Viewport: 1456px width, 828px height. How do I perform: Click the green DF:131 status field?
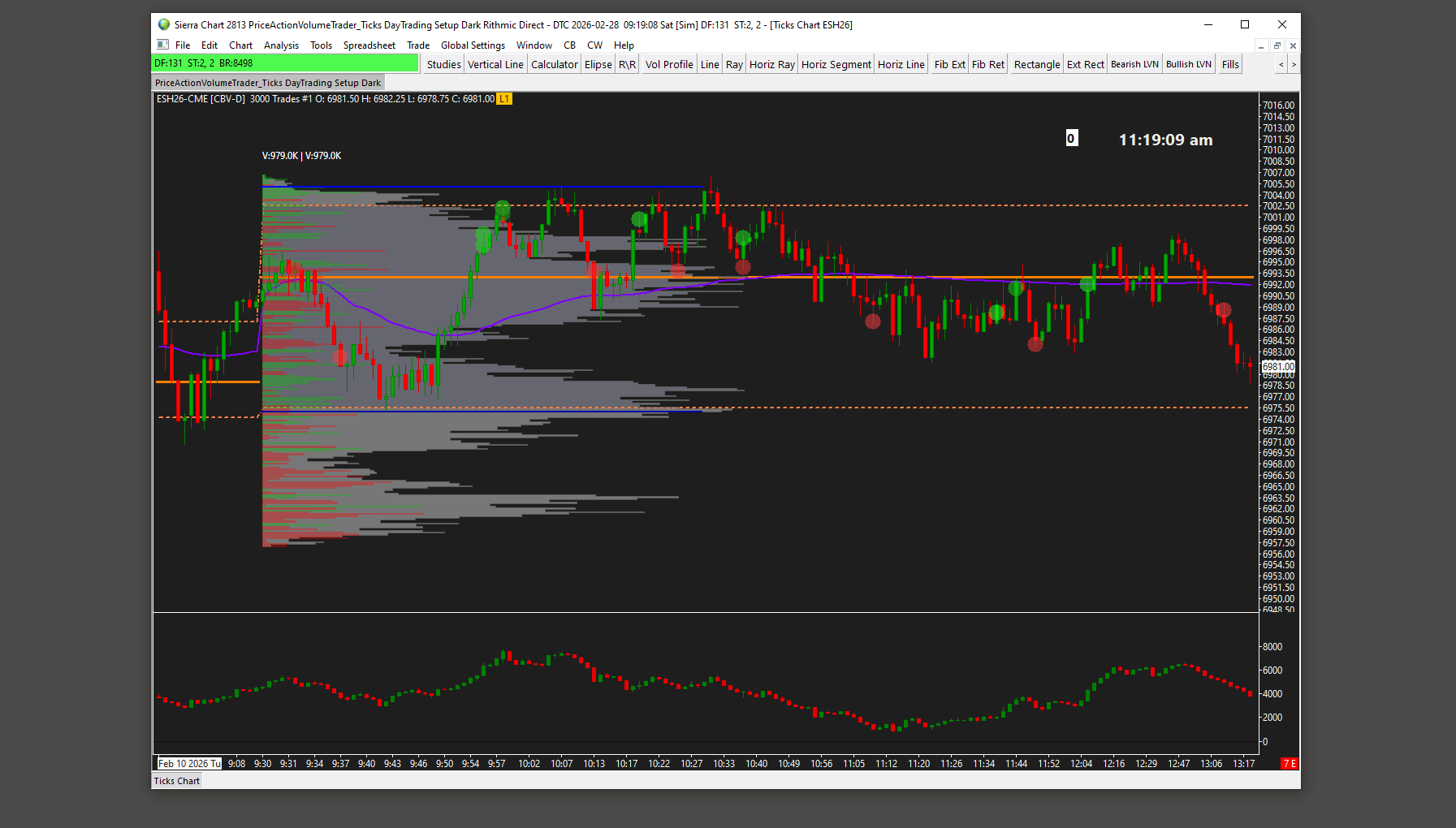point(285,63)
